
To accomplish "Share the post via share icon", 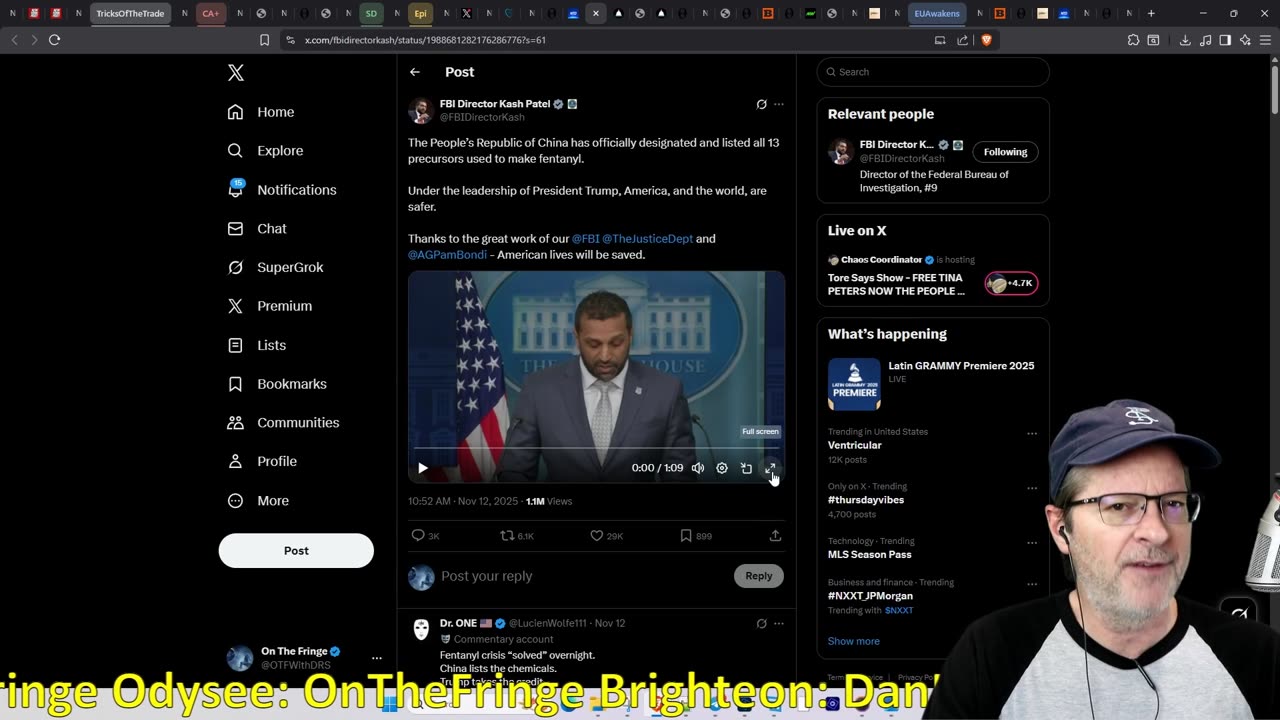I will pos(775,536).
